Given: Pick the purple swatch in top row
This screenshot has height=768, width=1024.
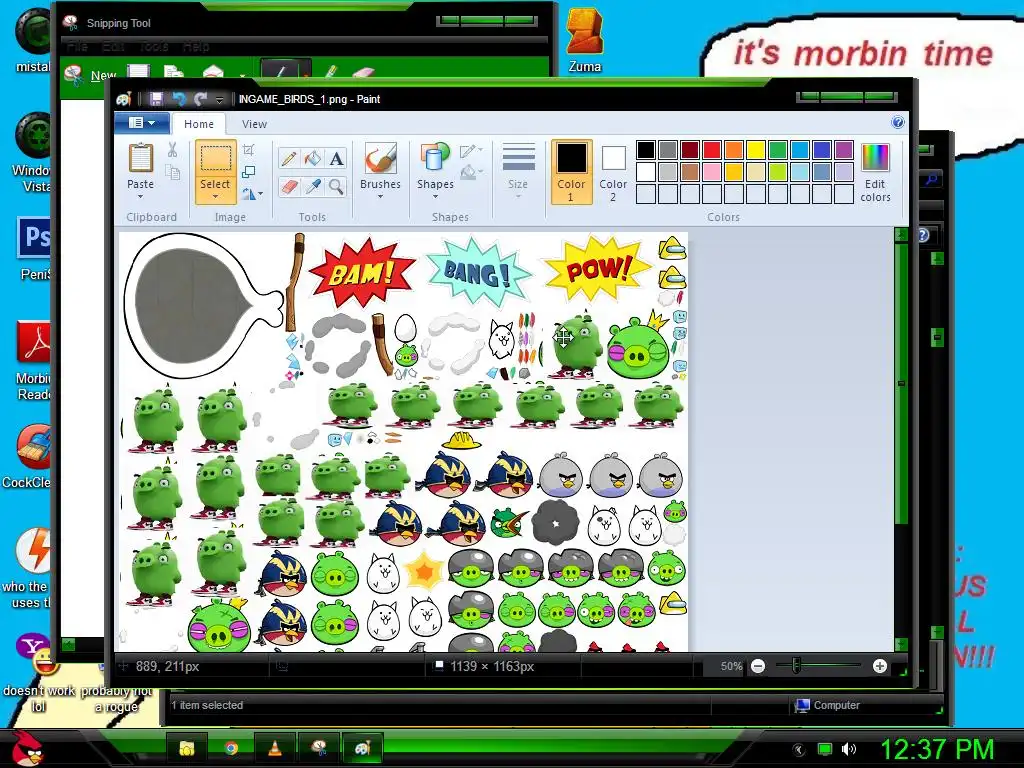Looking at the screenshot, I should (844, 150).
